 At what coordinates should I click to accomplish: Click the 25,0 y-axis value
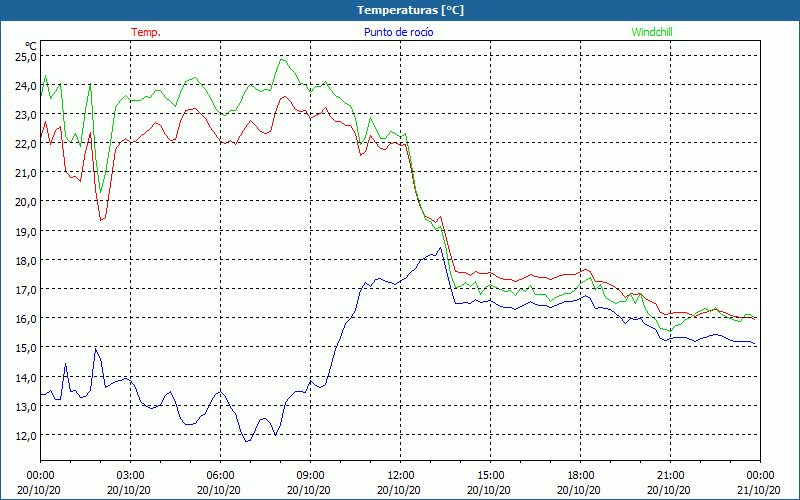(26, 56)
